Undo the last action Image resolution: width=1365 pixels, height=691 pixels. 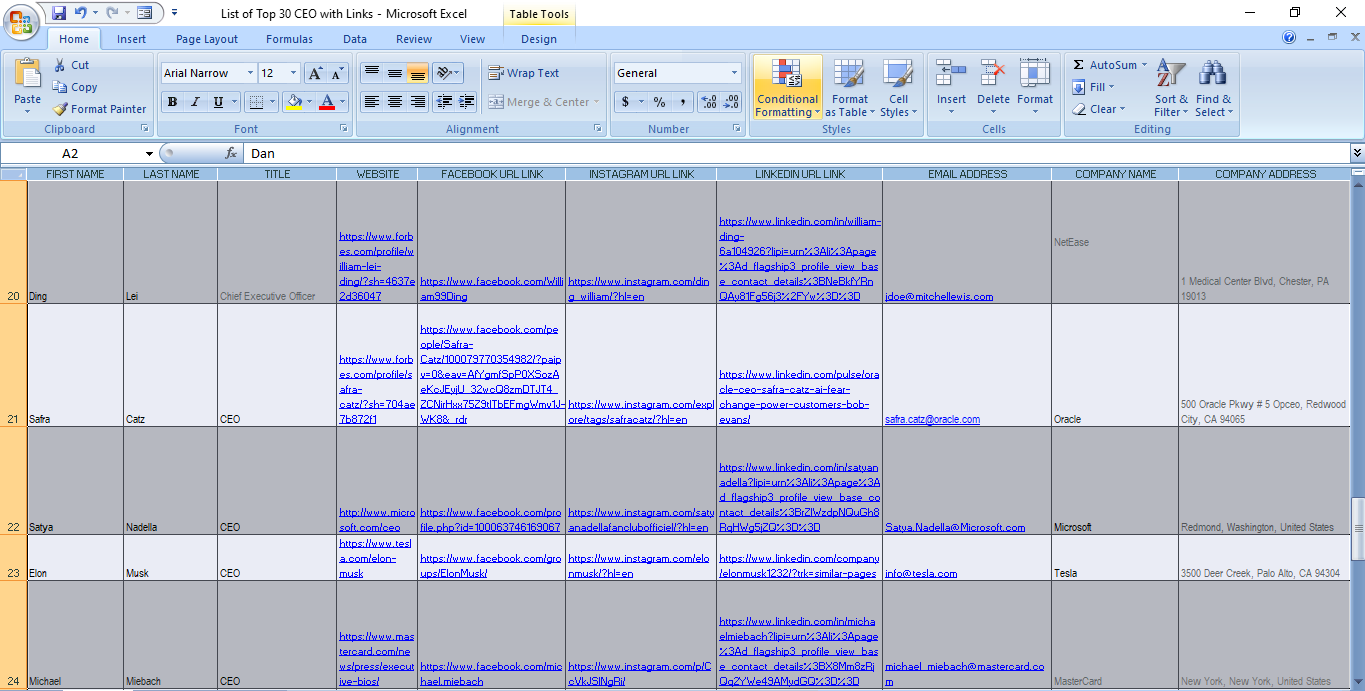point(81,13)
